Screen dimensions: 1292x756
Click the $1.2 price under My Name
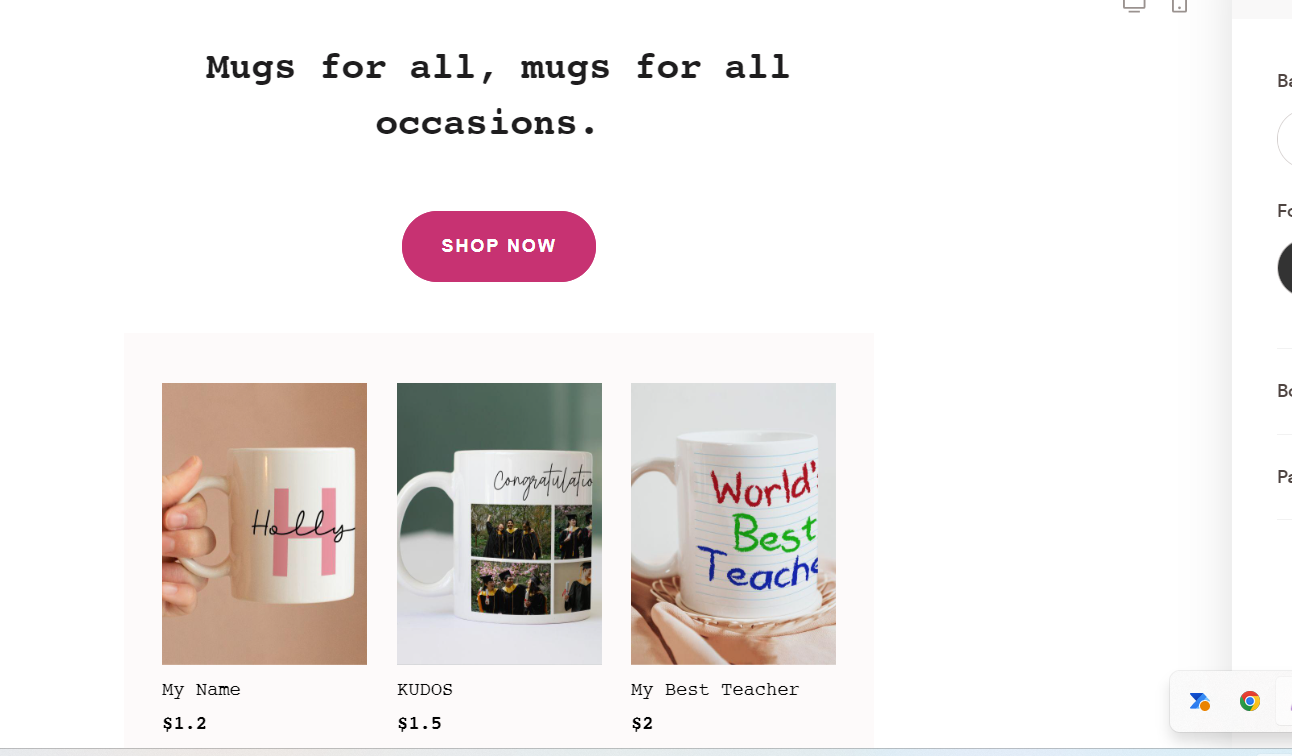(184, 724)
